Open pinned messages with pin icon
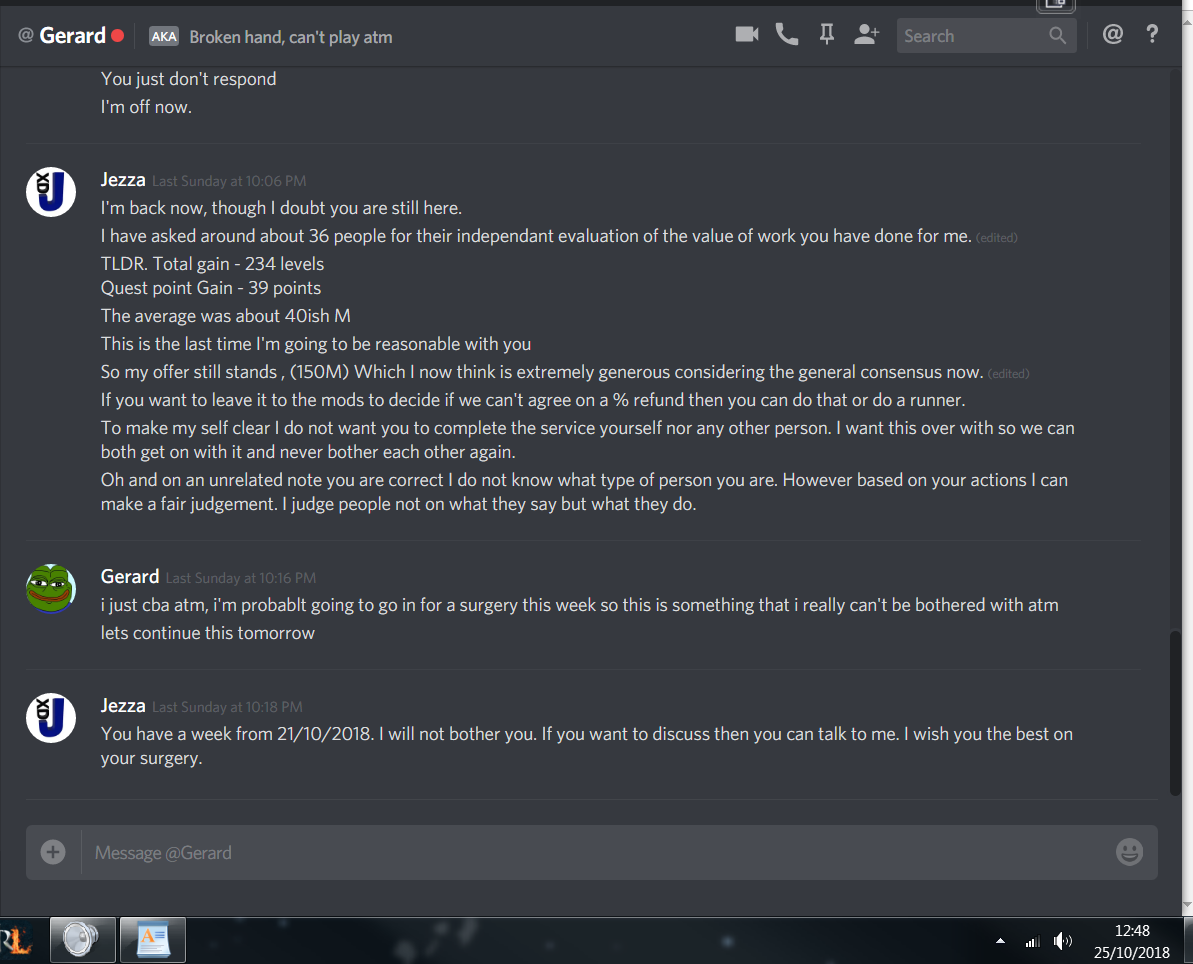This screenshot has width=1193, height=964. click(x=826, y=35)
